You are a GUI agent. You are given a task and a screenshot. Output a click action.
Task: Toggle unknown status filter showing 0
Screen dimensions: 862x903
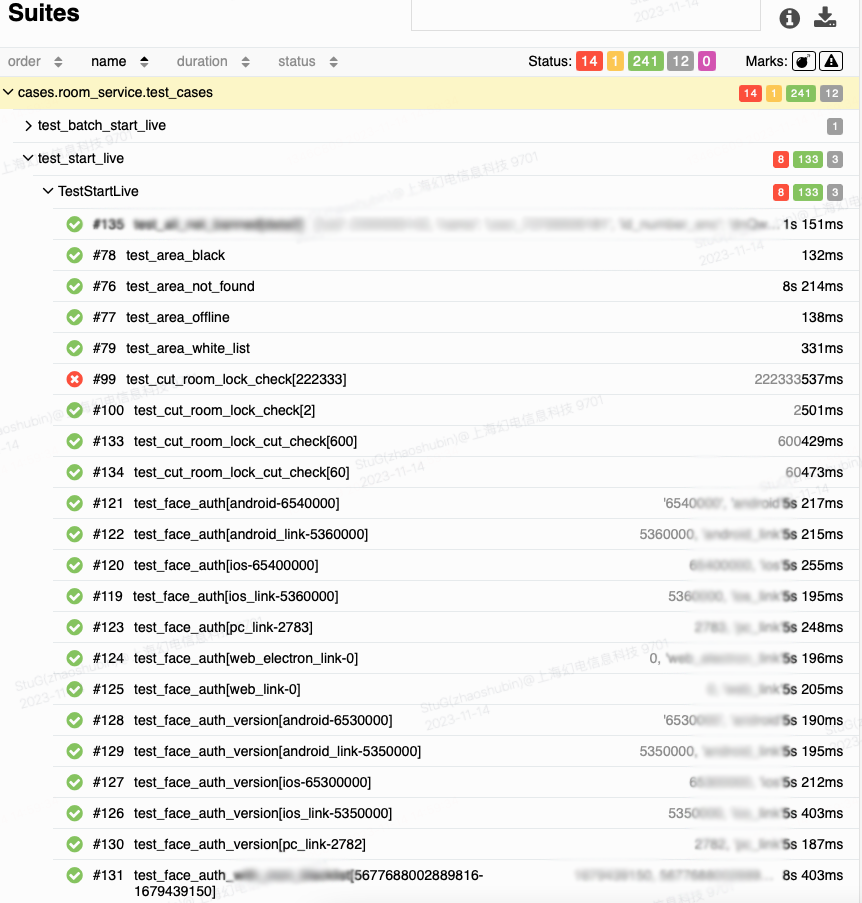[707, 61]
